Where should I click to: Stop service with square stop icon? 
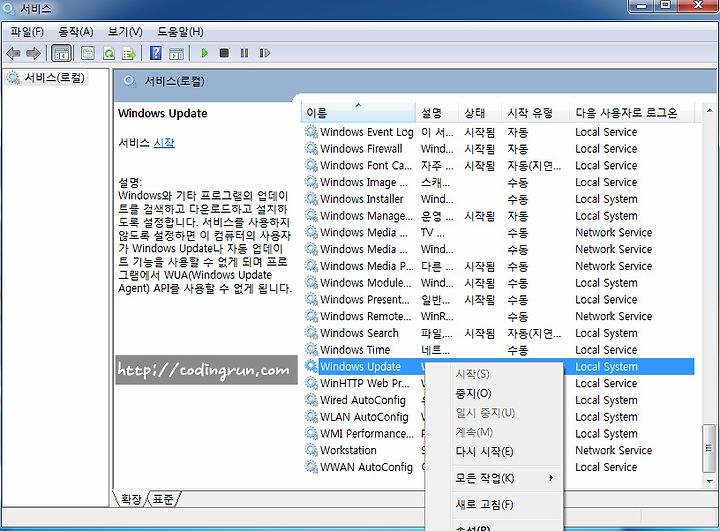point(224,53)
